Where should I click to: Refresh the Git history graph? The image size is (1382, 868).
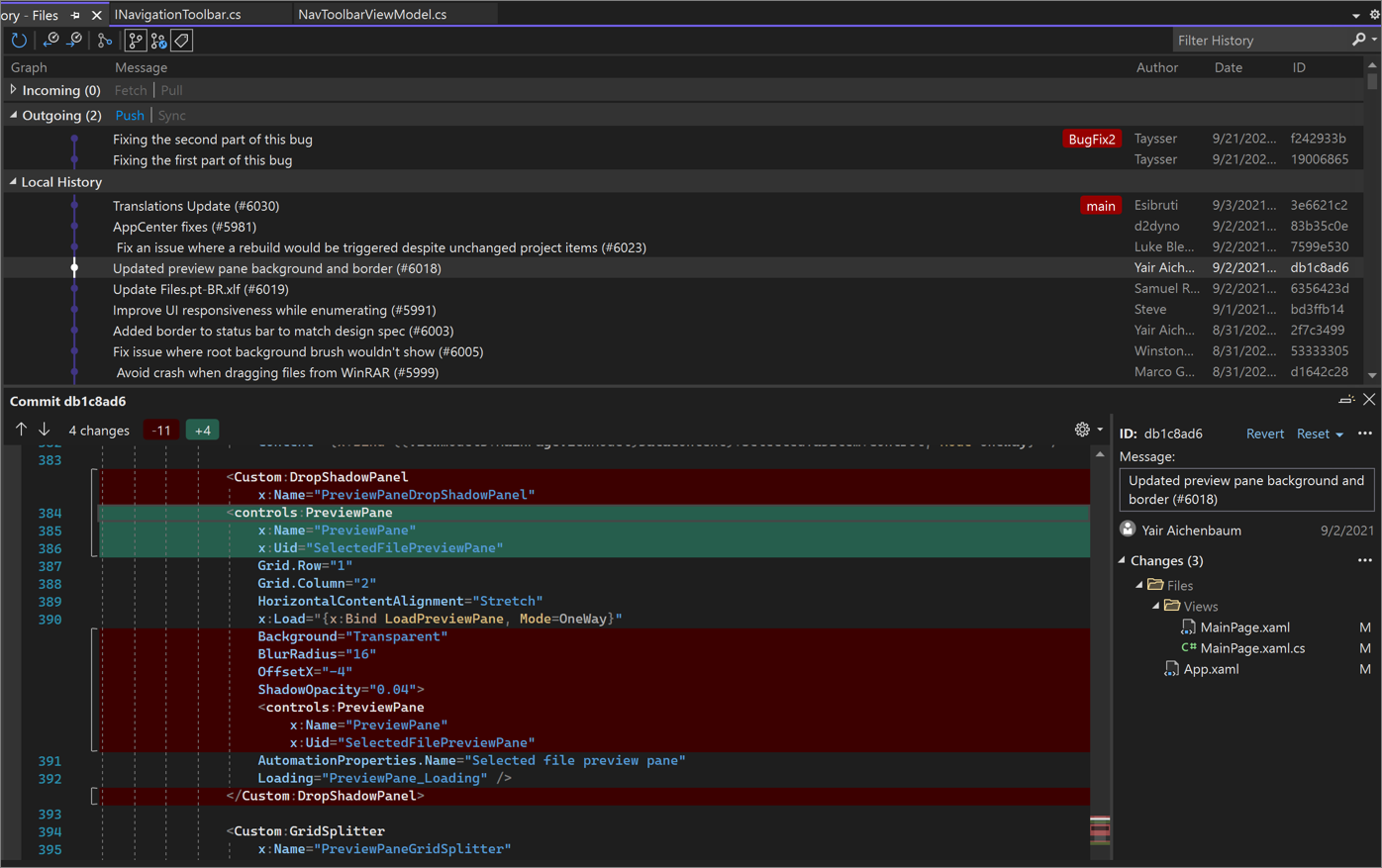(18, 40)
